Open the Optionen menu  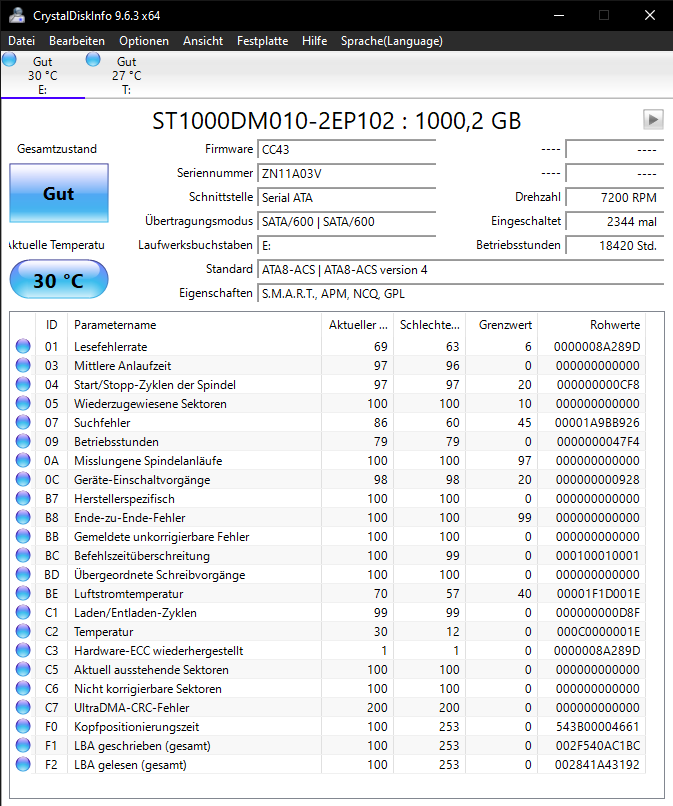pos(144,41)
